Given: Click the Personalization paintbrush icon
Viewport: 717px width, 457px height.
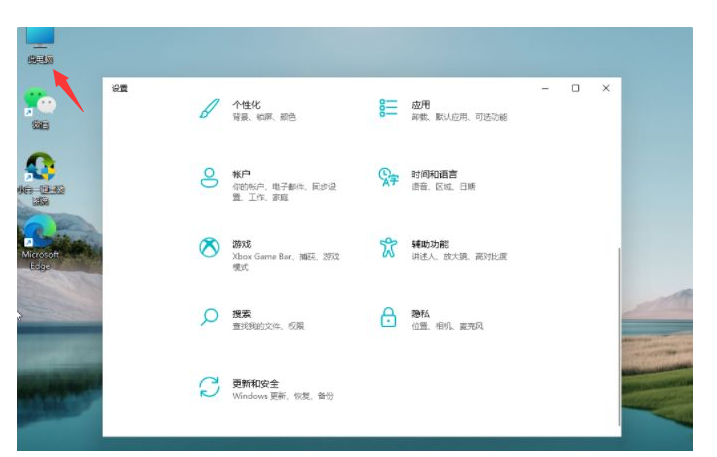Looking at the screenshot, I should pyautogui.click(x=209, y=108).
